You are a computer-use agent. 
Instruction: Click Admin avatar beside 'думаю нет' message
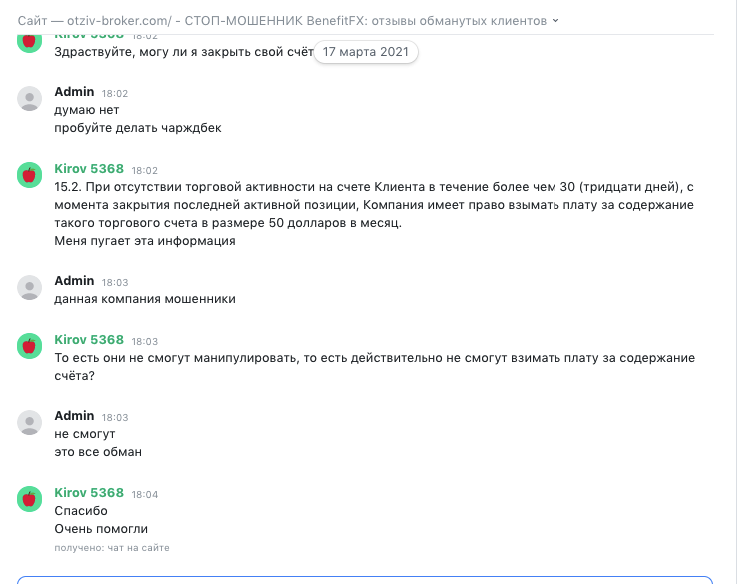point(29,99)
